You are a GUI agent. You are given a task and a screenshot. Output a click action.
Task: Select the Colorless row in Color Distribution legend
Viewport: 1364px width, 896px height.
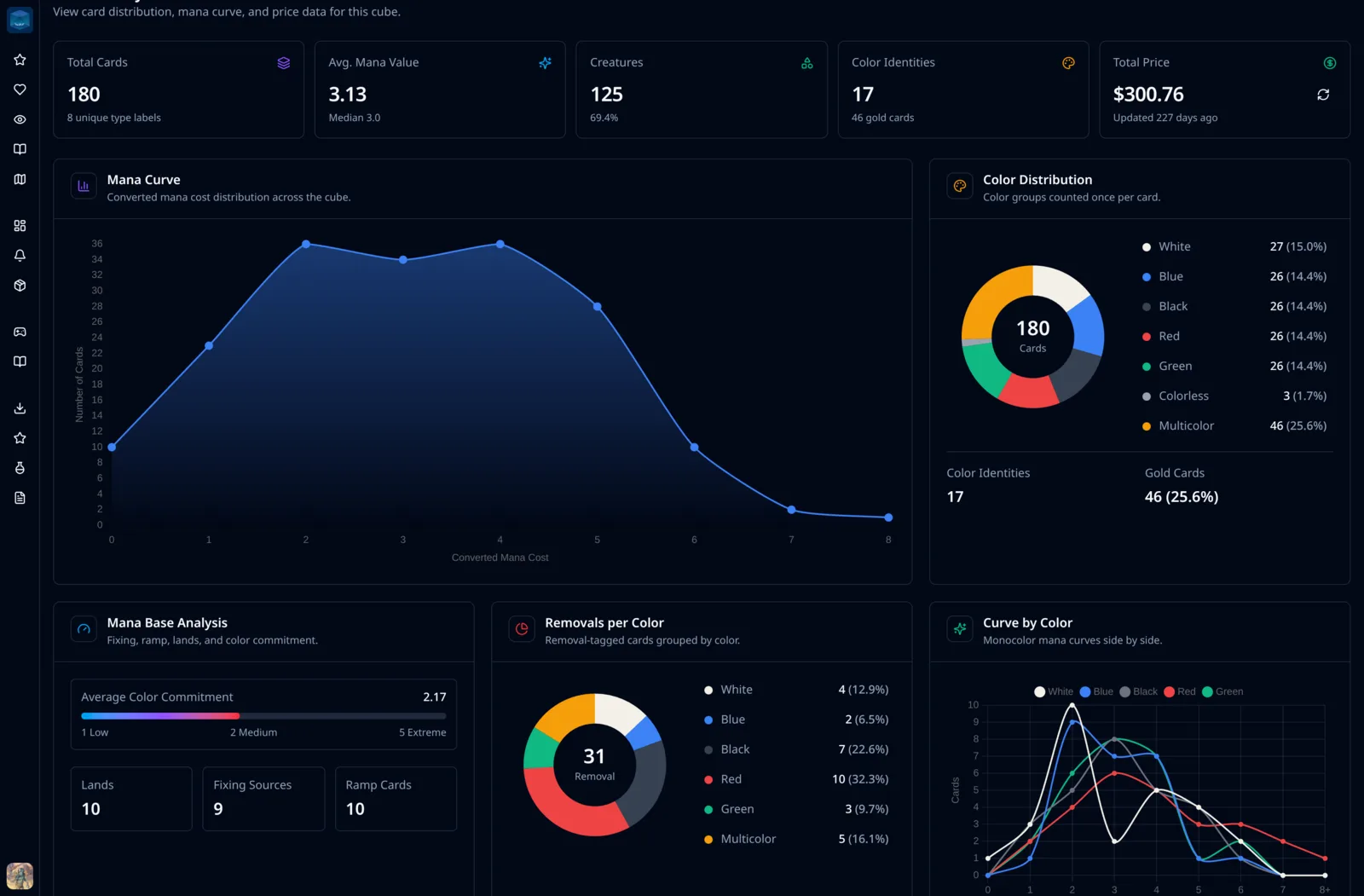pos(1234,396)
